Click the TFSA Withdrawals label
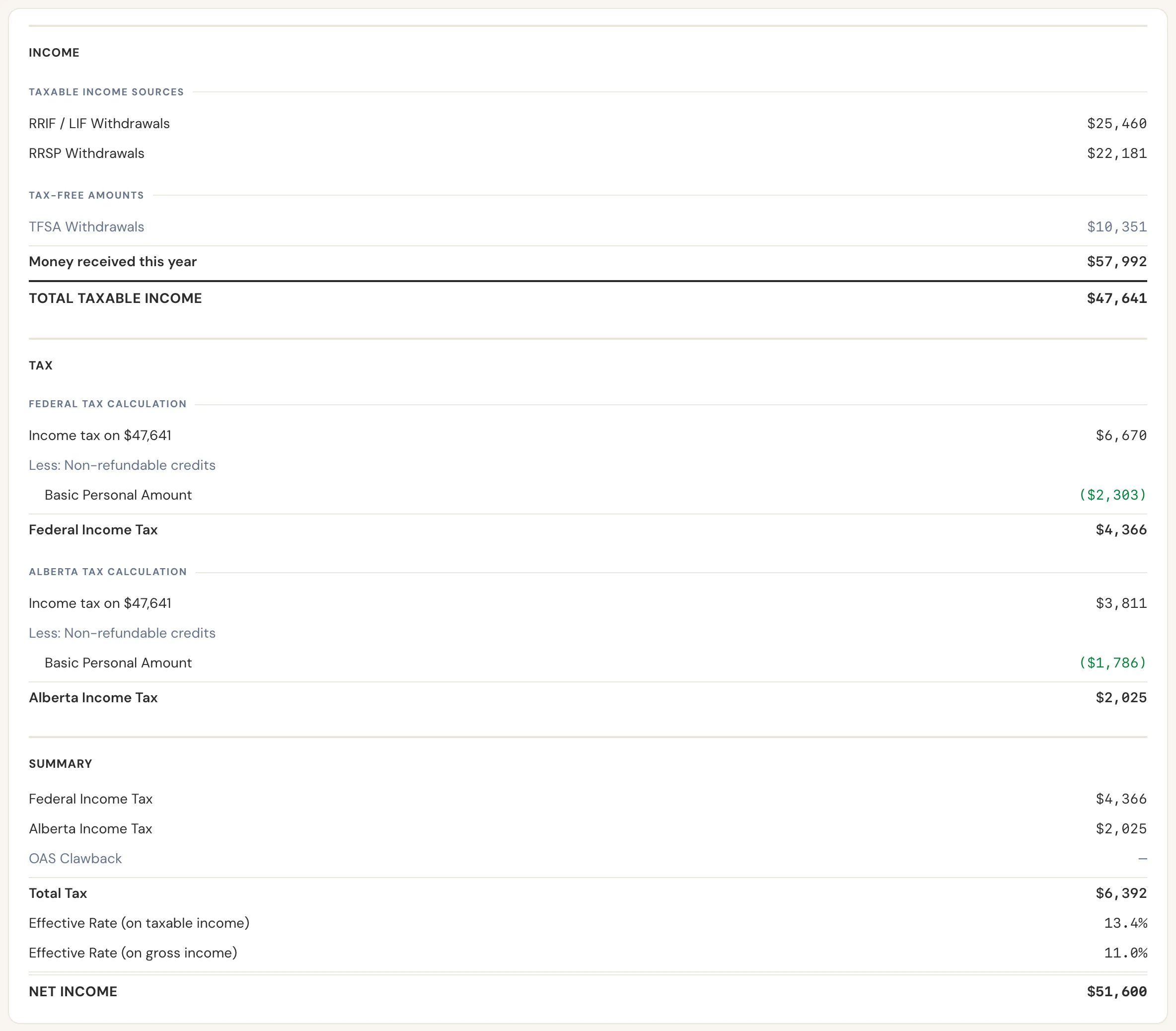This screenshot has width=1176, height=1031. pos(86,226)
